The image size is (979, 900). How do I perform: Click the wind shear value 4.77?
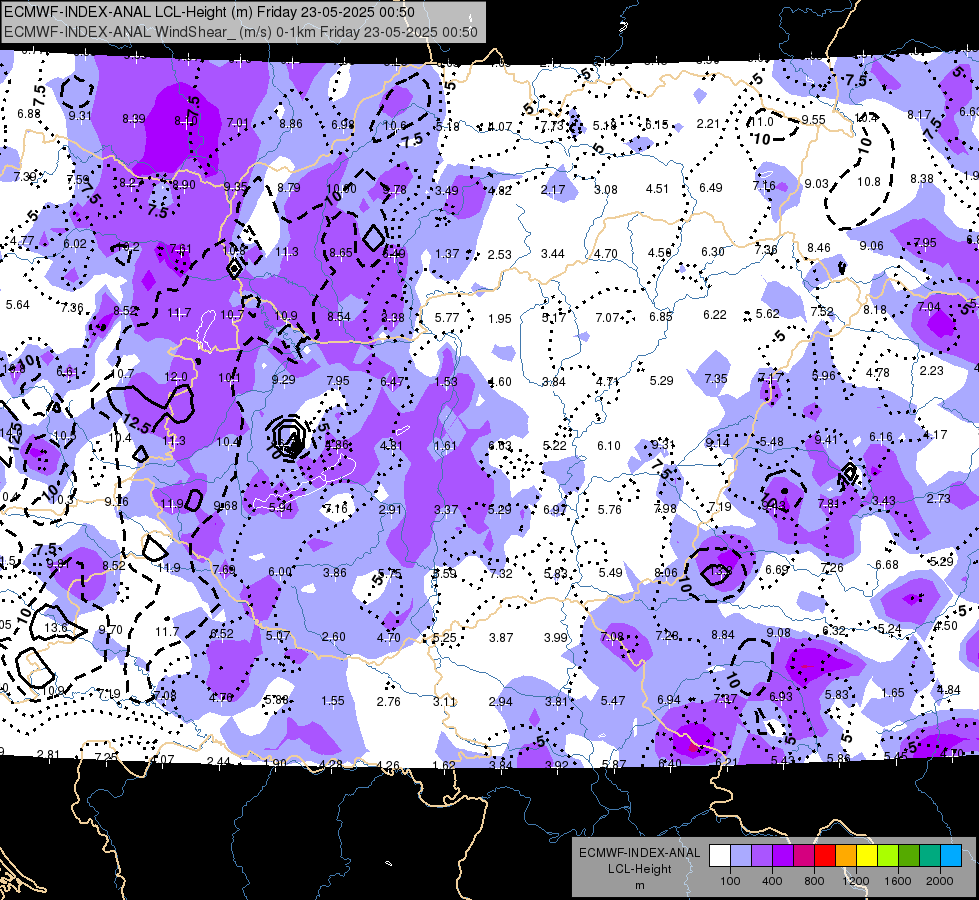tap(22, 240)
